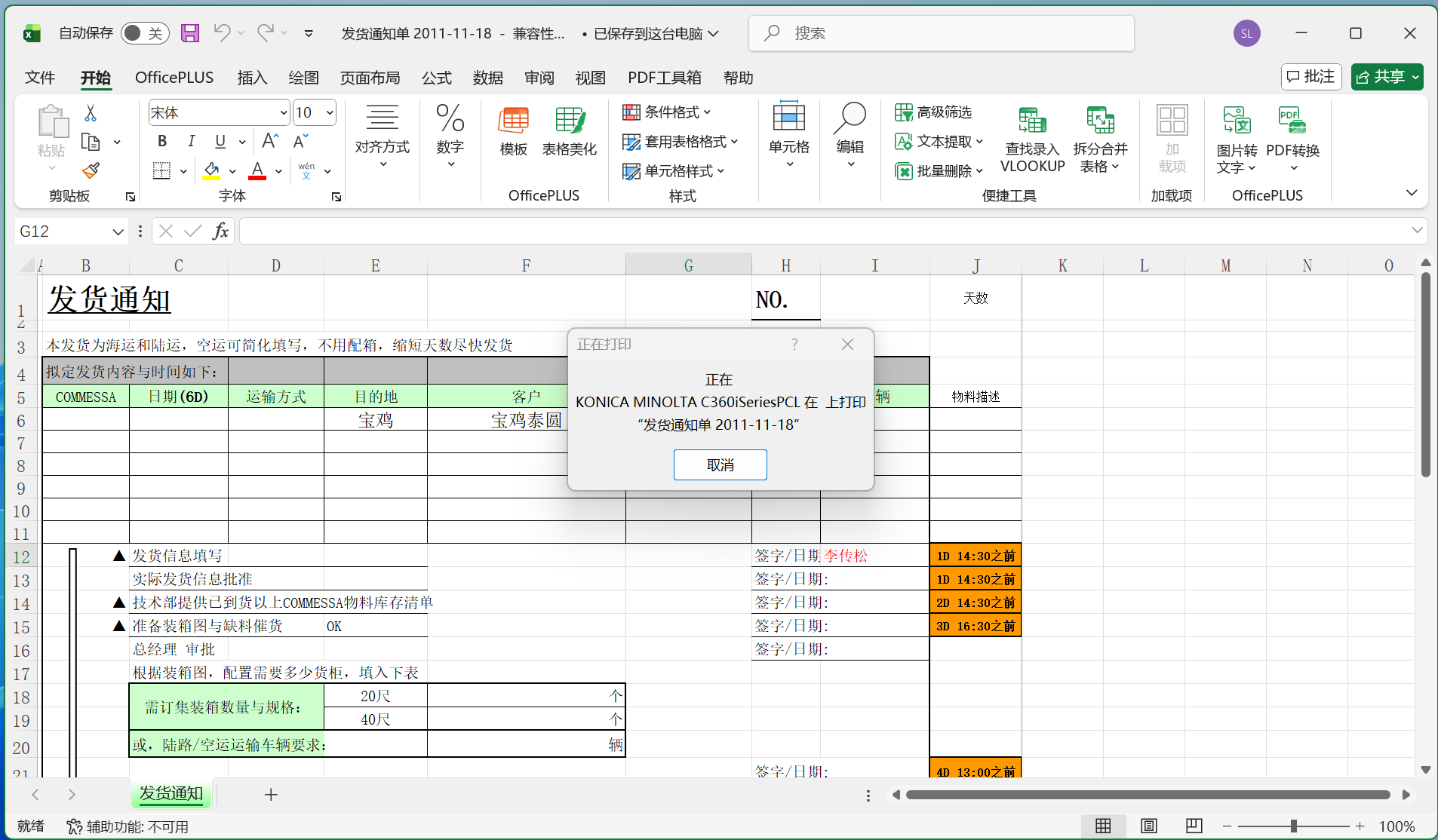The width and height of the screenshot is (1438, 840).
Task: Click the 批注 comments button
Action: point(1311,77)
